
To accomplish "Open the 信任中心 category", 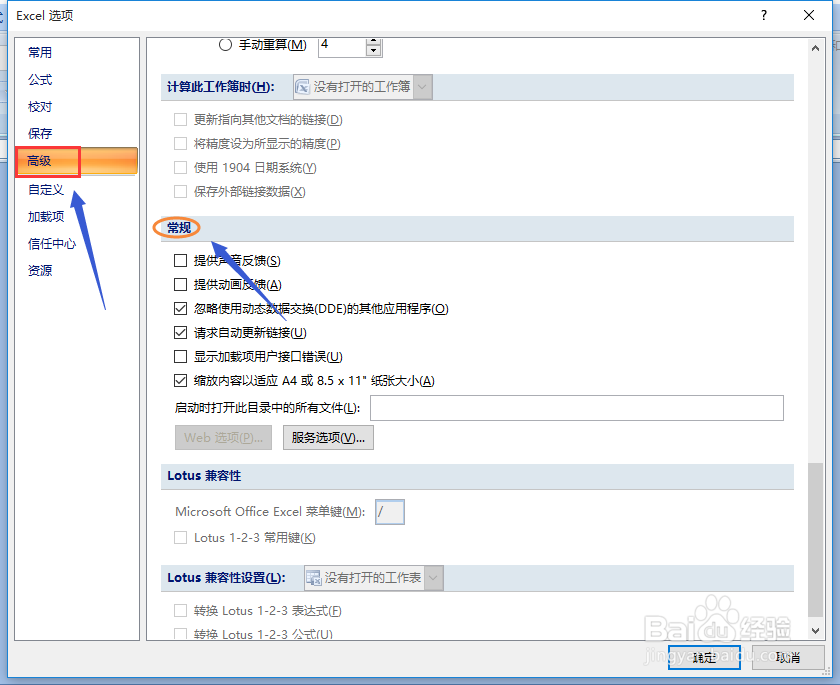I will (52, 244).
